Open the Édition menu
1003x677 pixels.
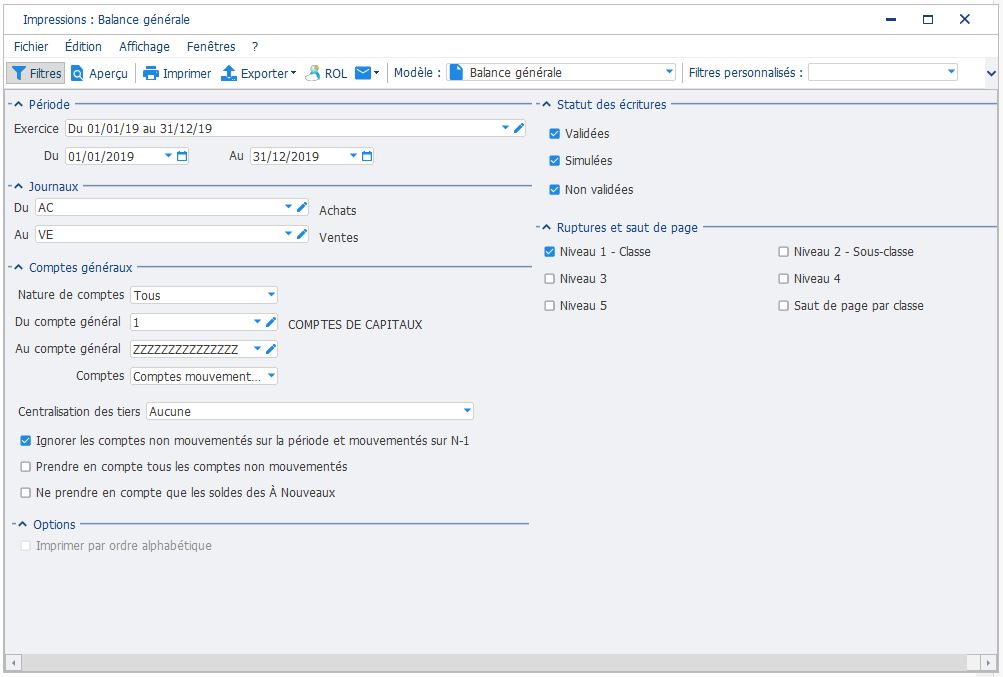tap(83, 46)
